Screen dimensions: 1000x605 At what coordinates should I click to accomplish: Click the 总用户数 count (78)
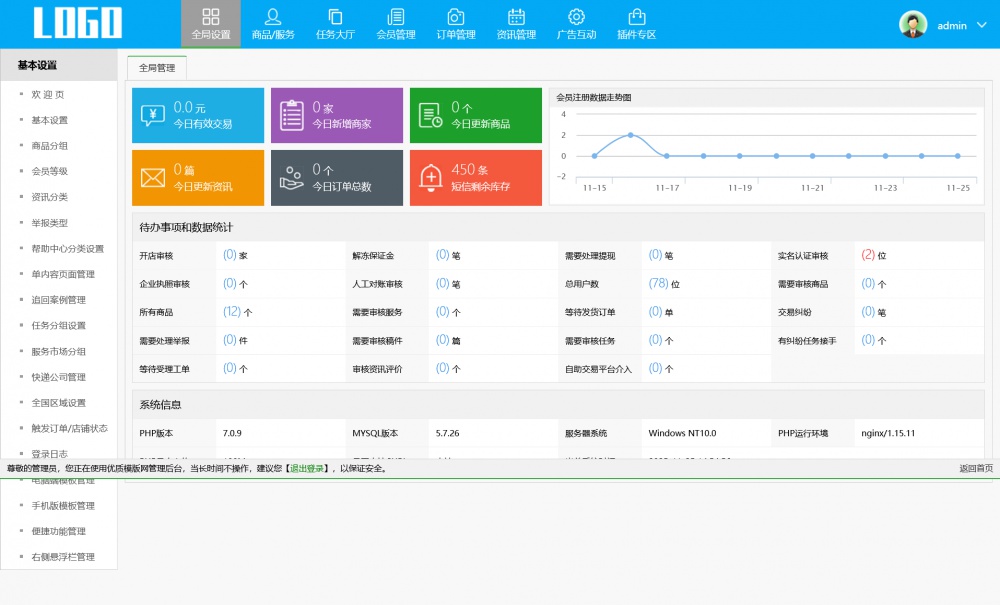click(x=658, y=284)
